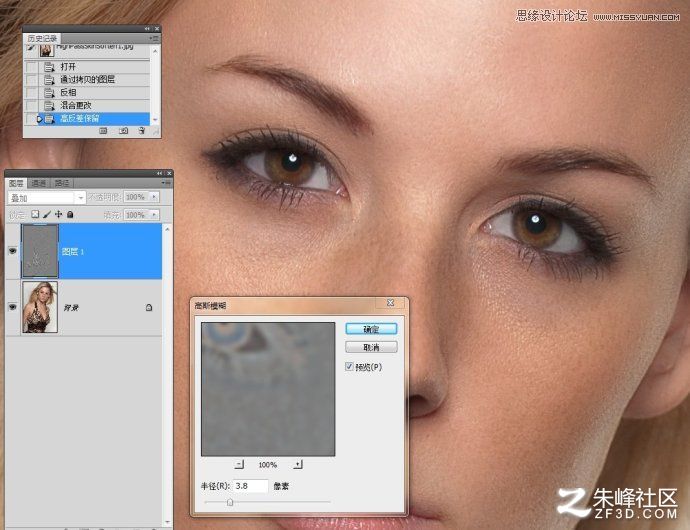Viewport: 690px width, 530px height.
Task: Click the radius slider handle
Action: click(x=230, y=502)
